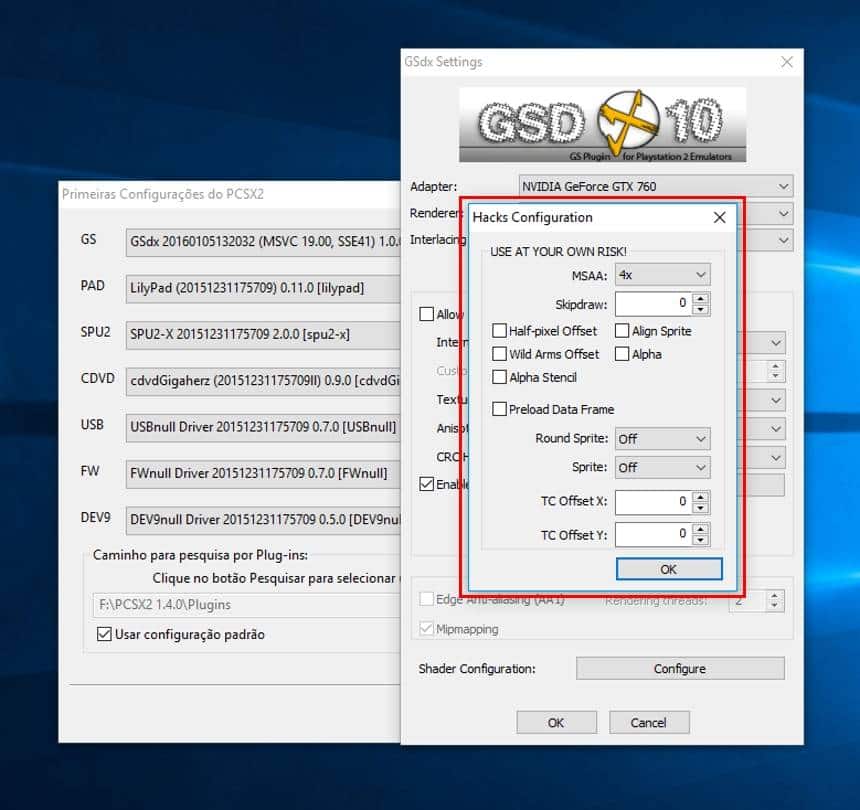Click OK in GSdx Settings window
860x810 pixels.
(556, 723)
